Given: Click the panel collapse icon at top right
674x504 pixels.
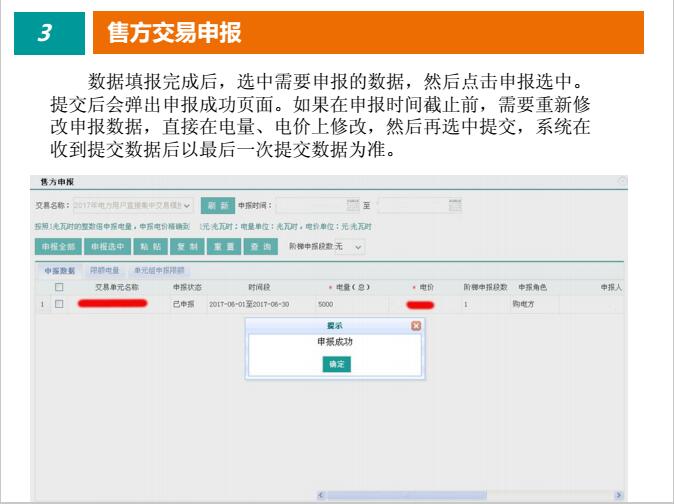Looking at the screenshot, I should (x=622, y=181).
